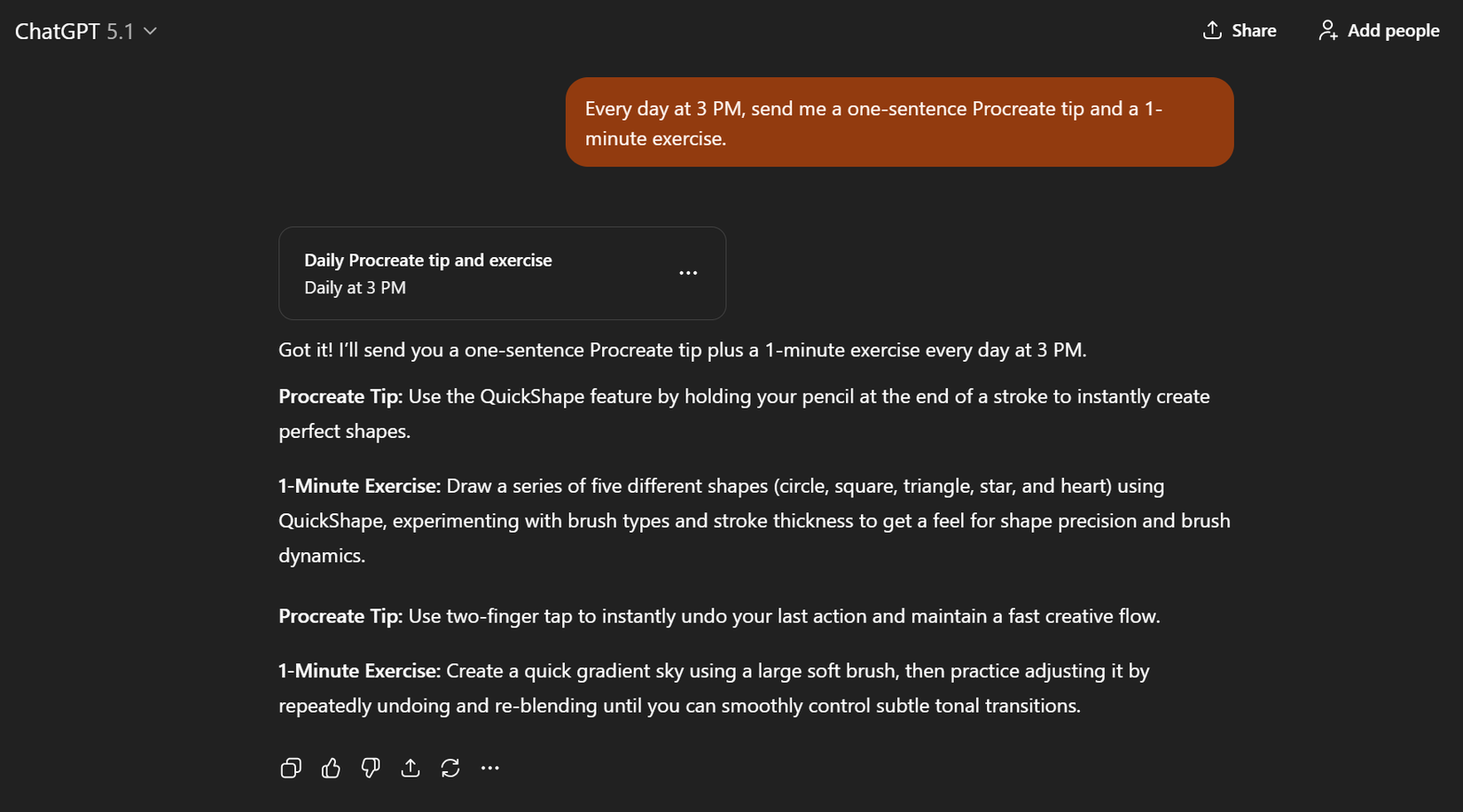Click the Share button

point(1239,29)
